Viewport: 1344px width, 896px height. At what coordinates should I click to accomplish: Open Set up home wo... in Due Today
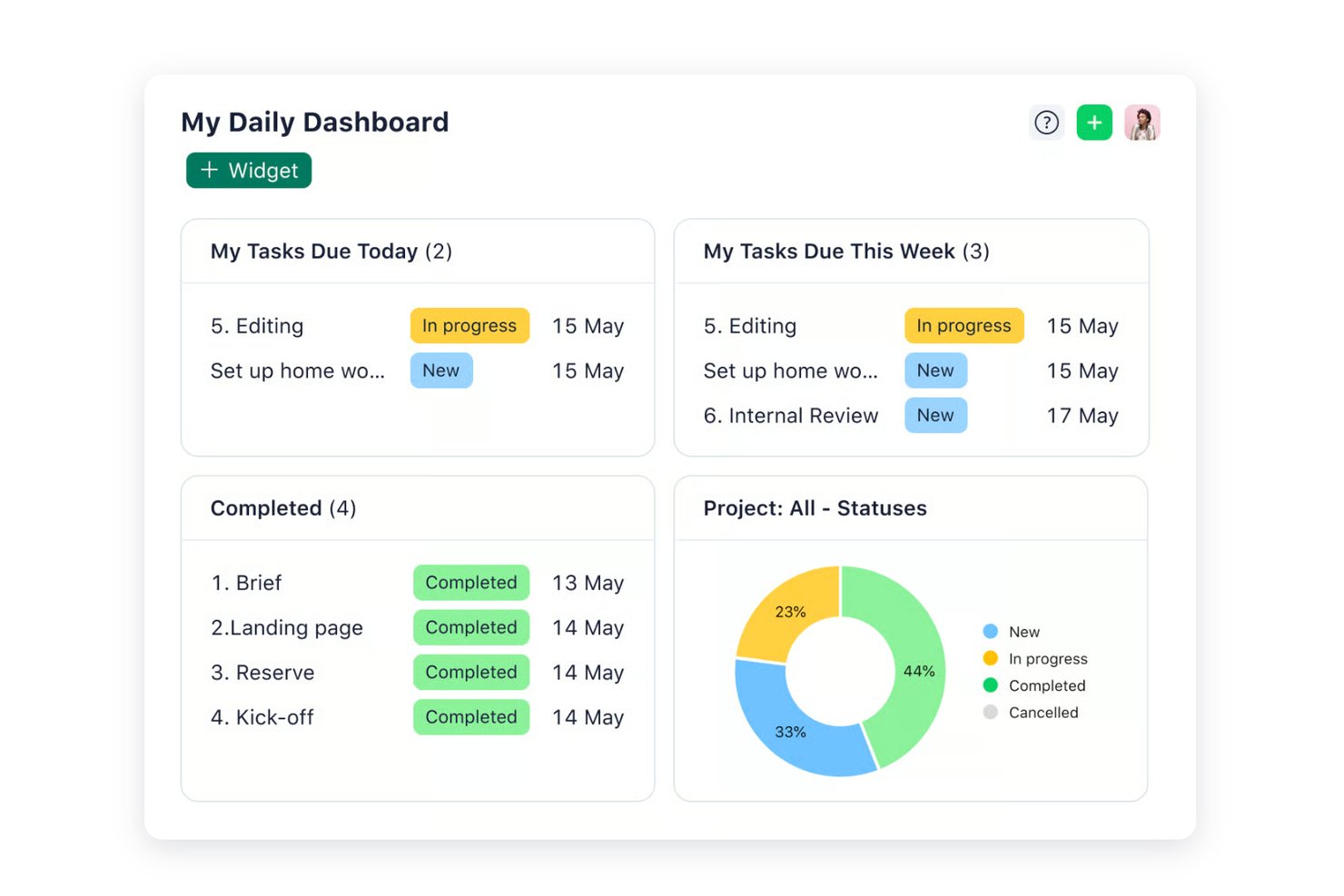(x=298, y=371)
